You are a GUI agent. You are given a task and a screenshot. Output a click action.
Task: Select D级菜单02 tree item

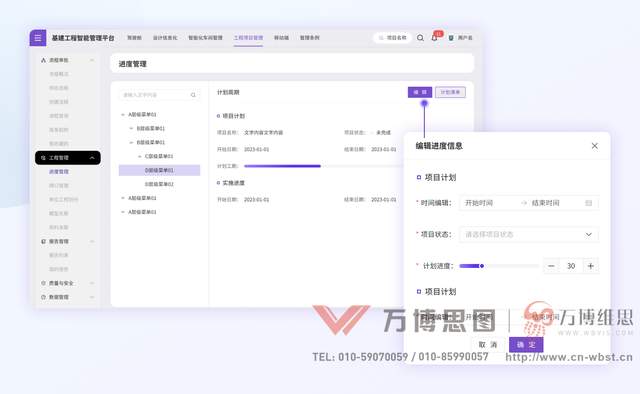(x=159, y=184)
